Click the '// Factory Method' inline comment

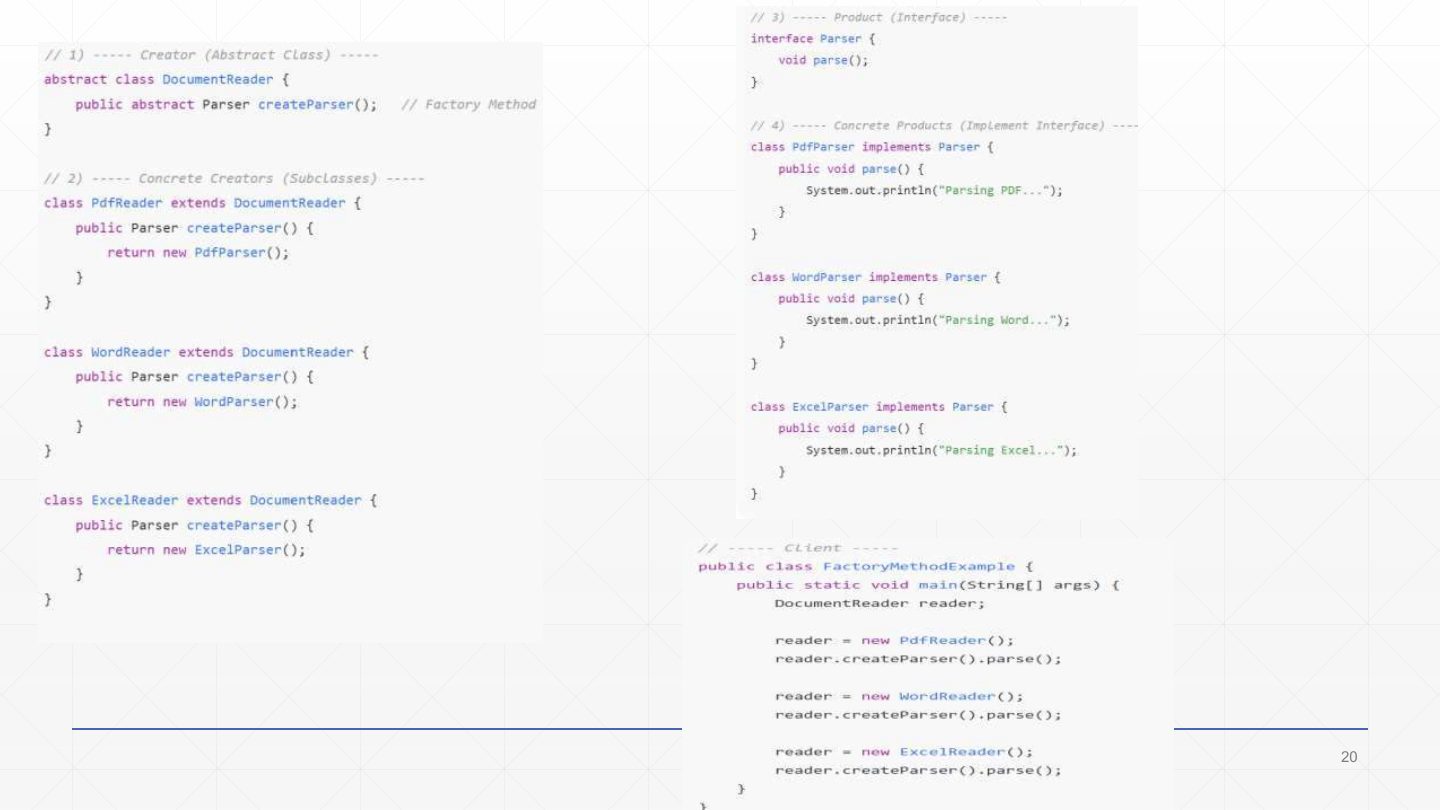[x=468, y=104]
